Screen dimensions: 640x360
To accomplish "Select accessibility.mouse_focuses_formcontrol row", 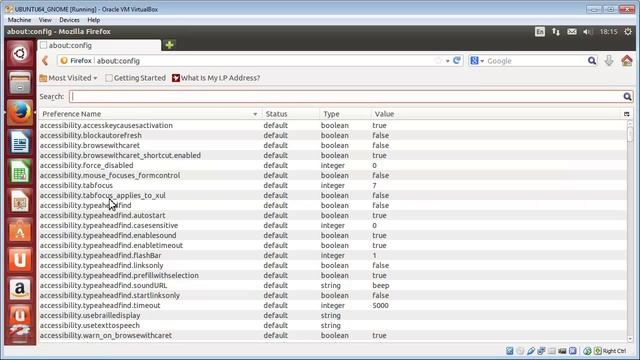I will point(333,175).
